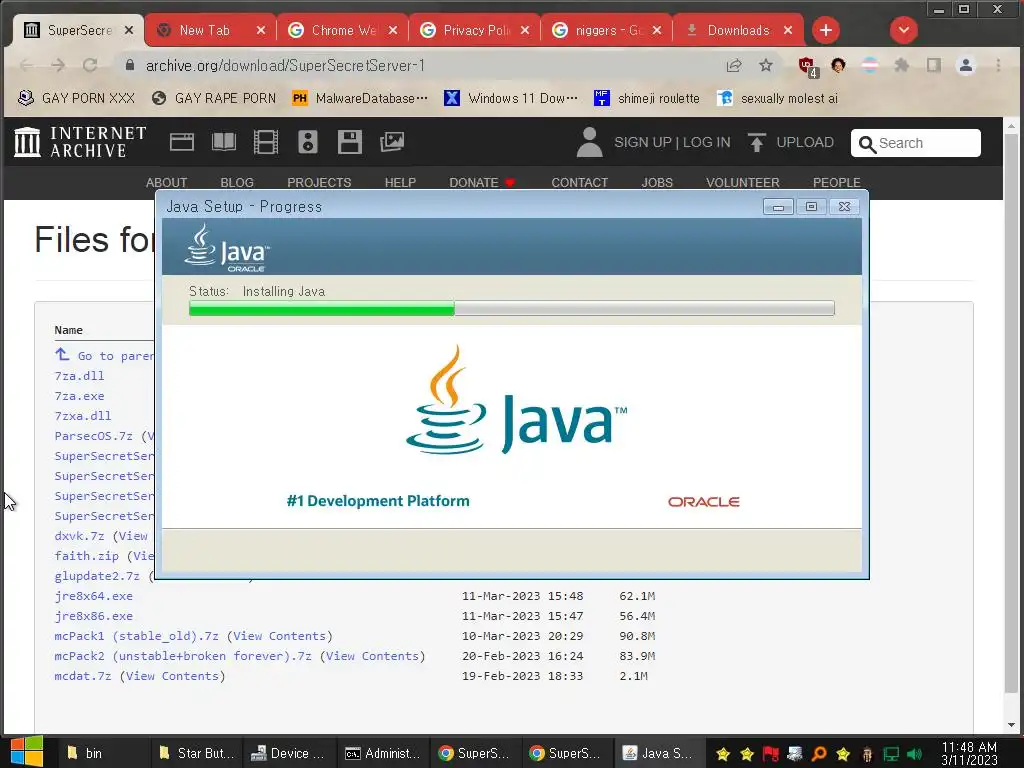1024x768 pixels.
Task: Open the uBlock shield extension icon
Action: [x=808, y=66]
